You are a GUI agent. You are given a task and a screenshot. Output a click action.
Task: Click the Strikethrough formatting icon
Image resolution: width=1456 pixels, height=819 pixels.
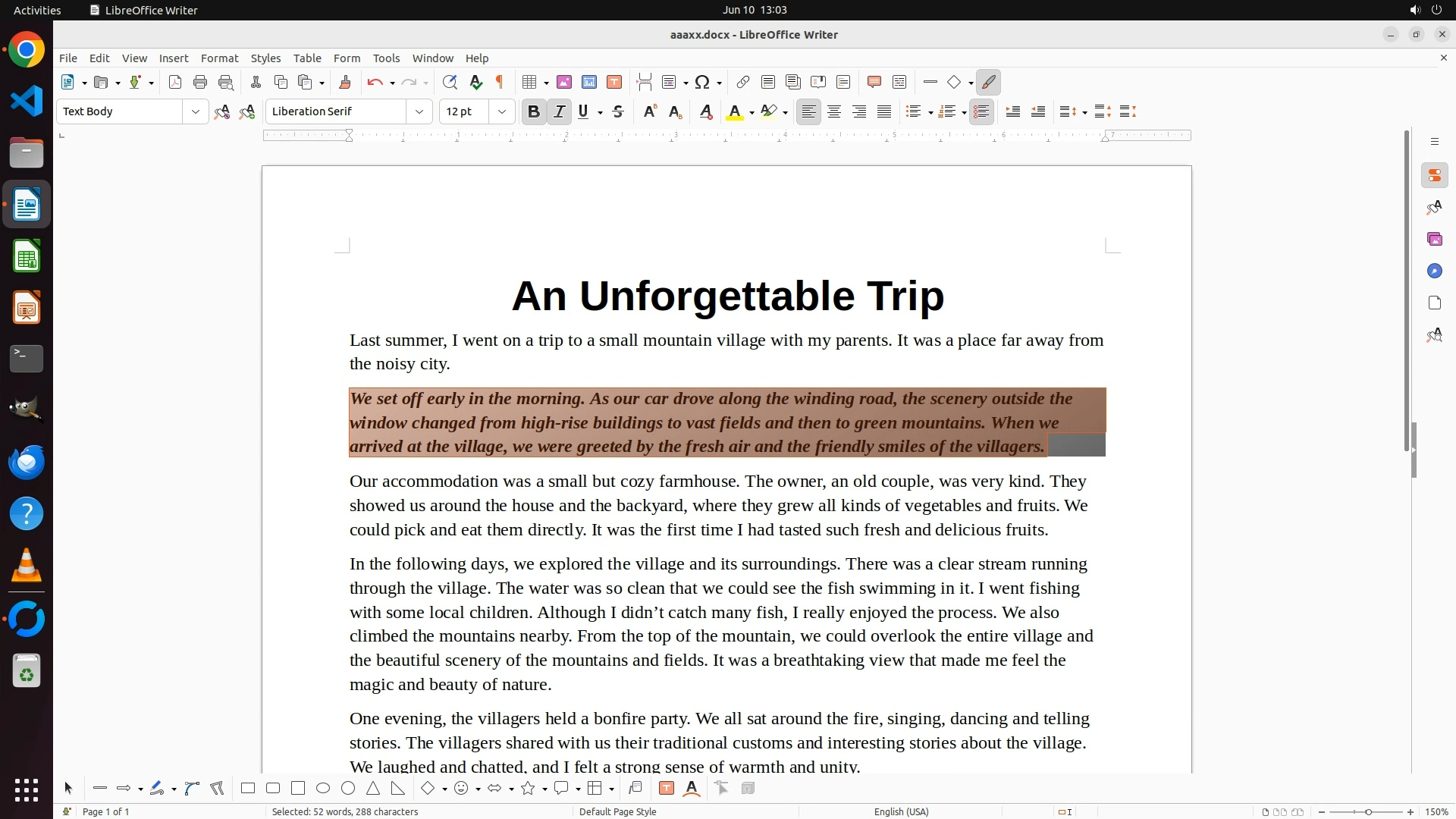coord(618,111)
